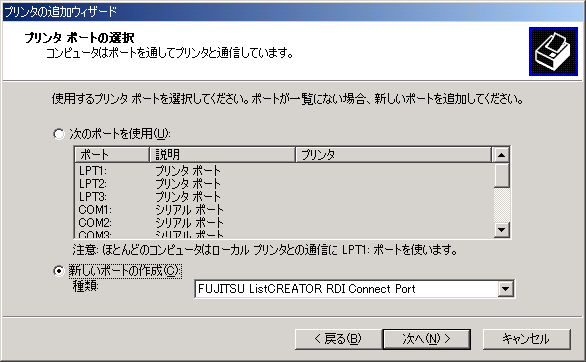Select the COM2: row in port list
Viewport: 586px width, 362px height.
point(284,223)
